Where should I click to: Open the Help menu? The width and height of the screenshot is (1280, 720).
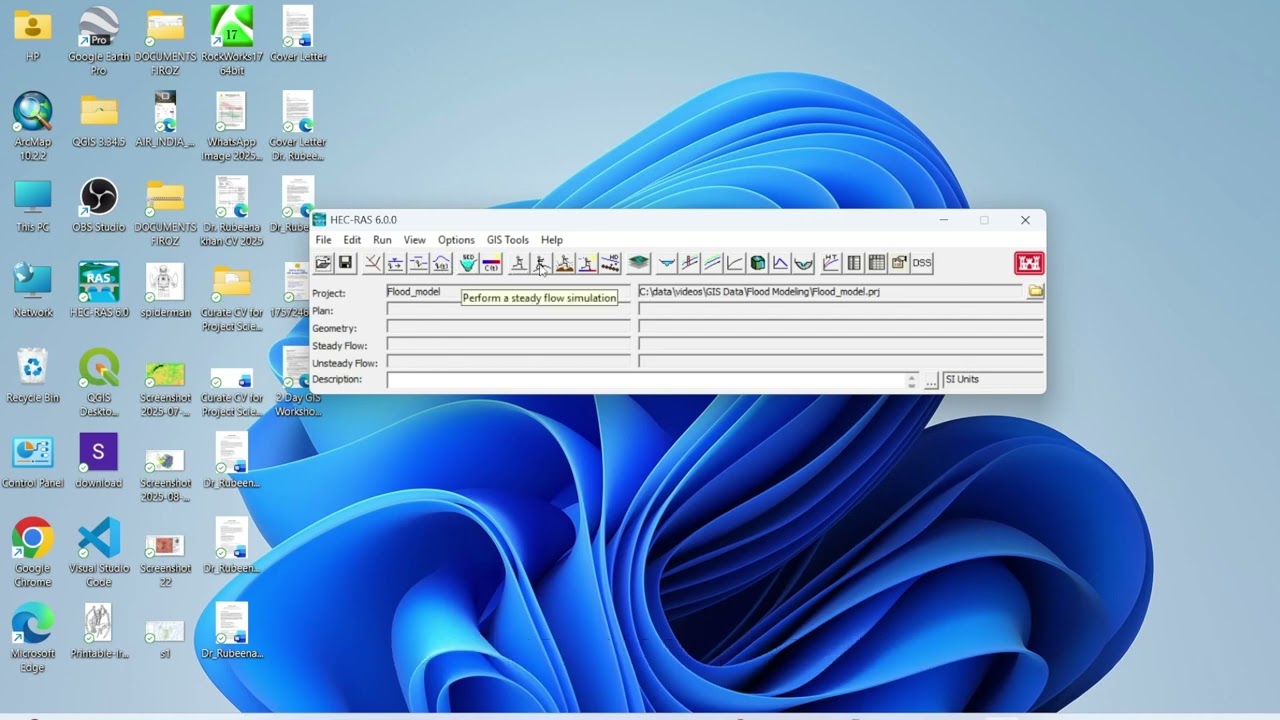pyautogui.click(x=552, y=240)
